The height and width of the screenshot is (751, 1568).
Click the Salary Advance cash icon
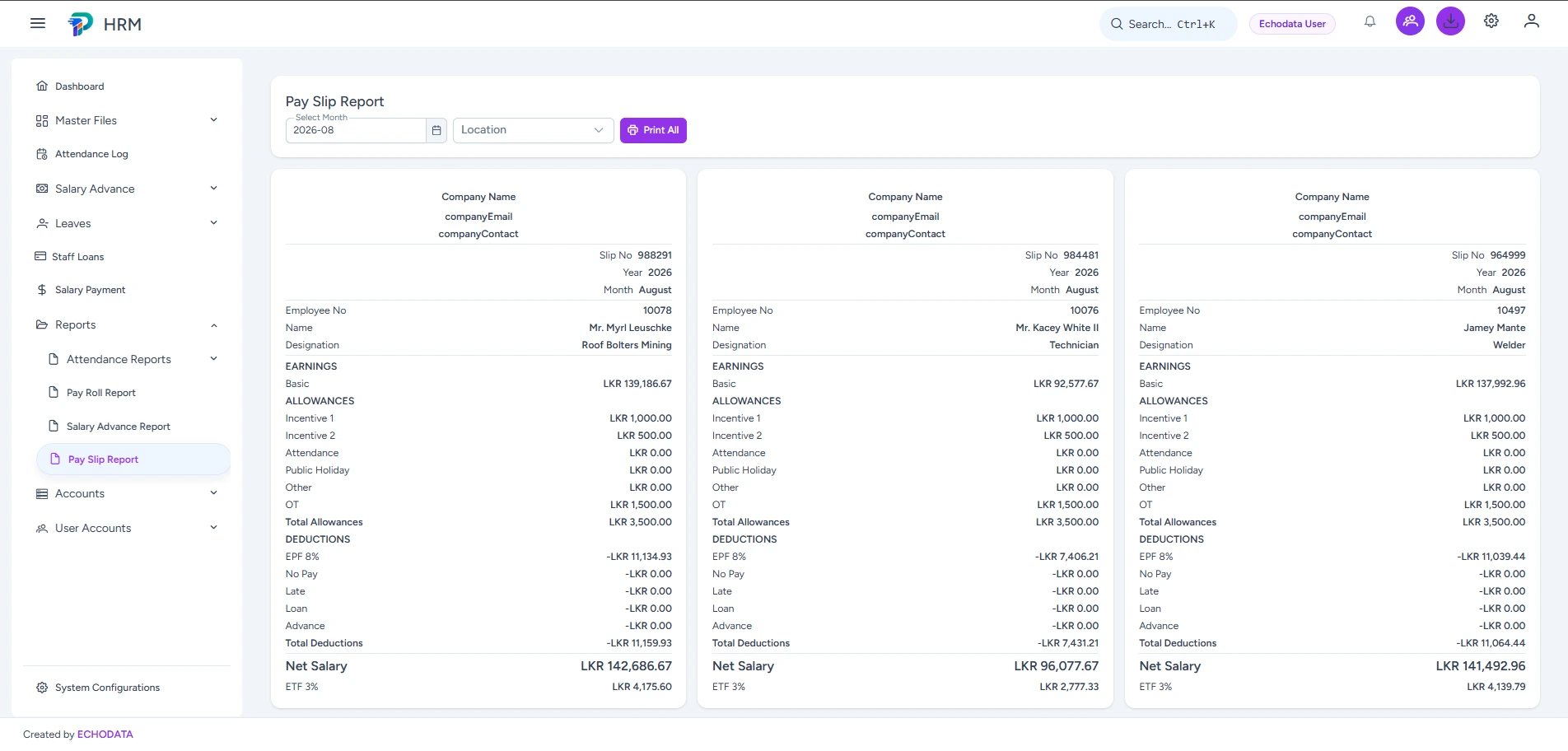tap(42, 189)
